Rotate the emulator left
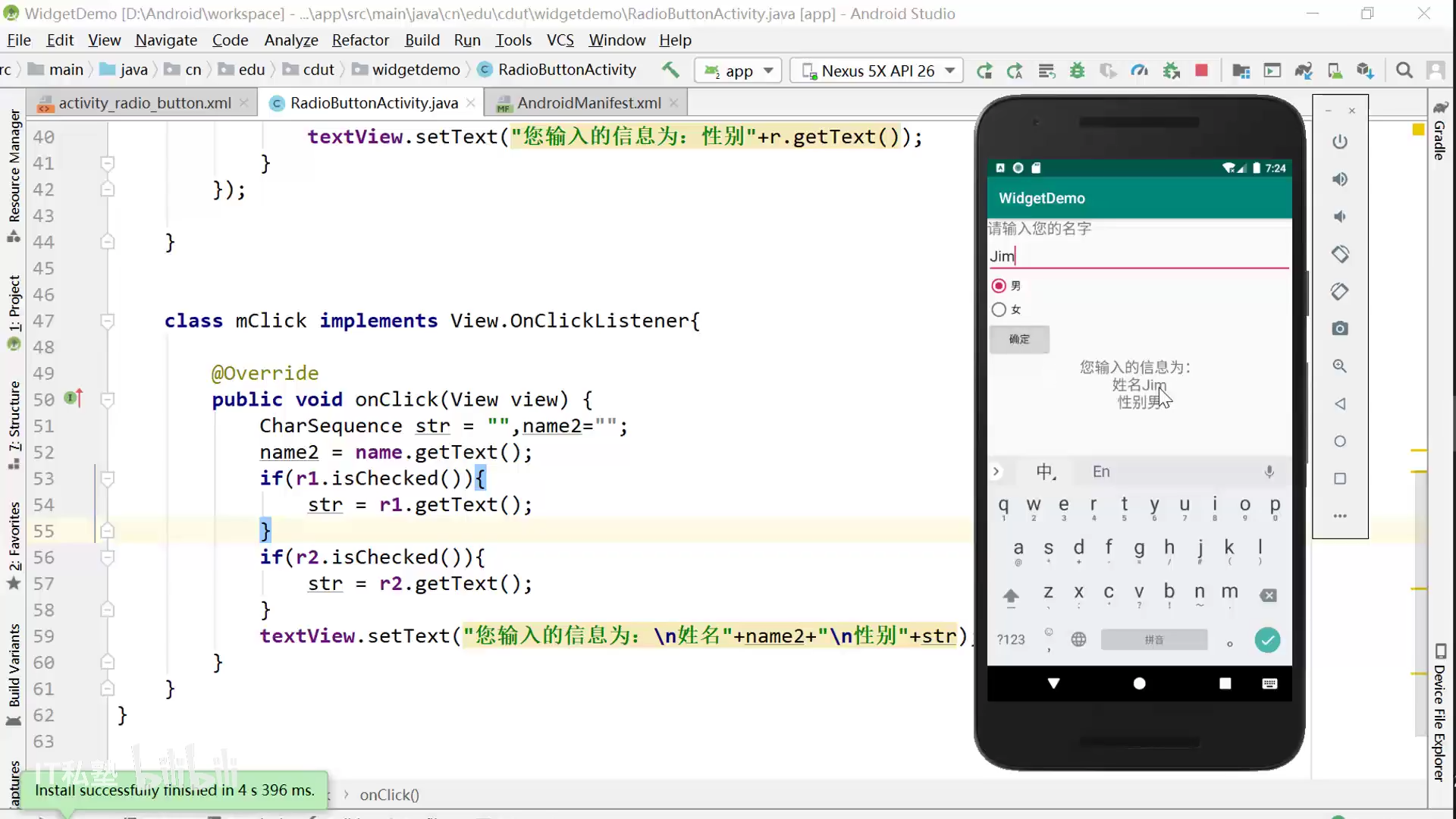Viewport: 1456px width, 819px height. 1340,254
